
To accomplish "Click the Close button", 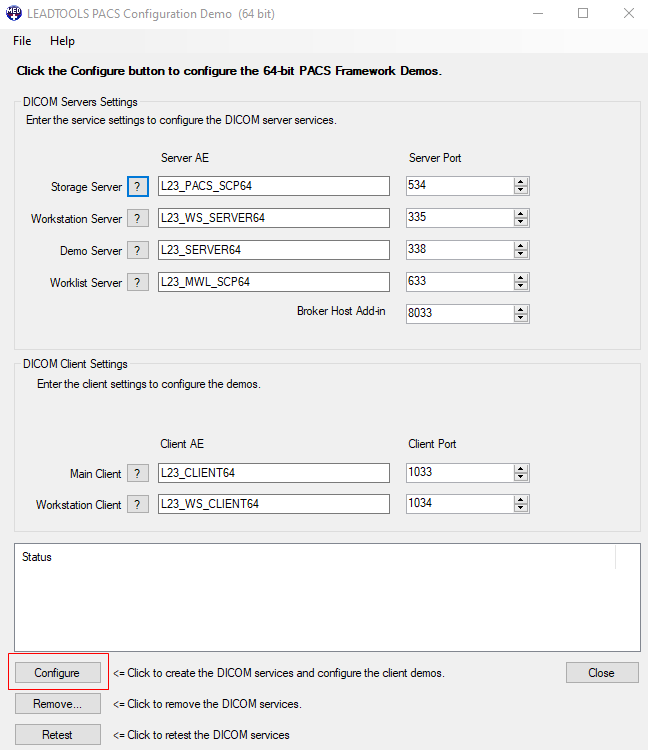I will click(x=602, y=673).
